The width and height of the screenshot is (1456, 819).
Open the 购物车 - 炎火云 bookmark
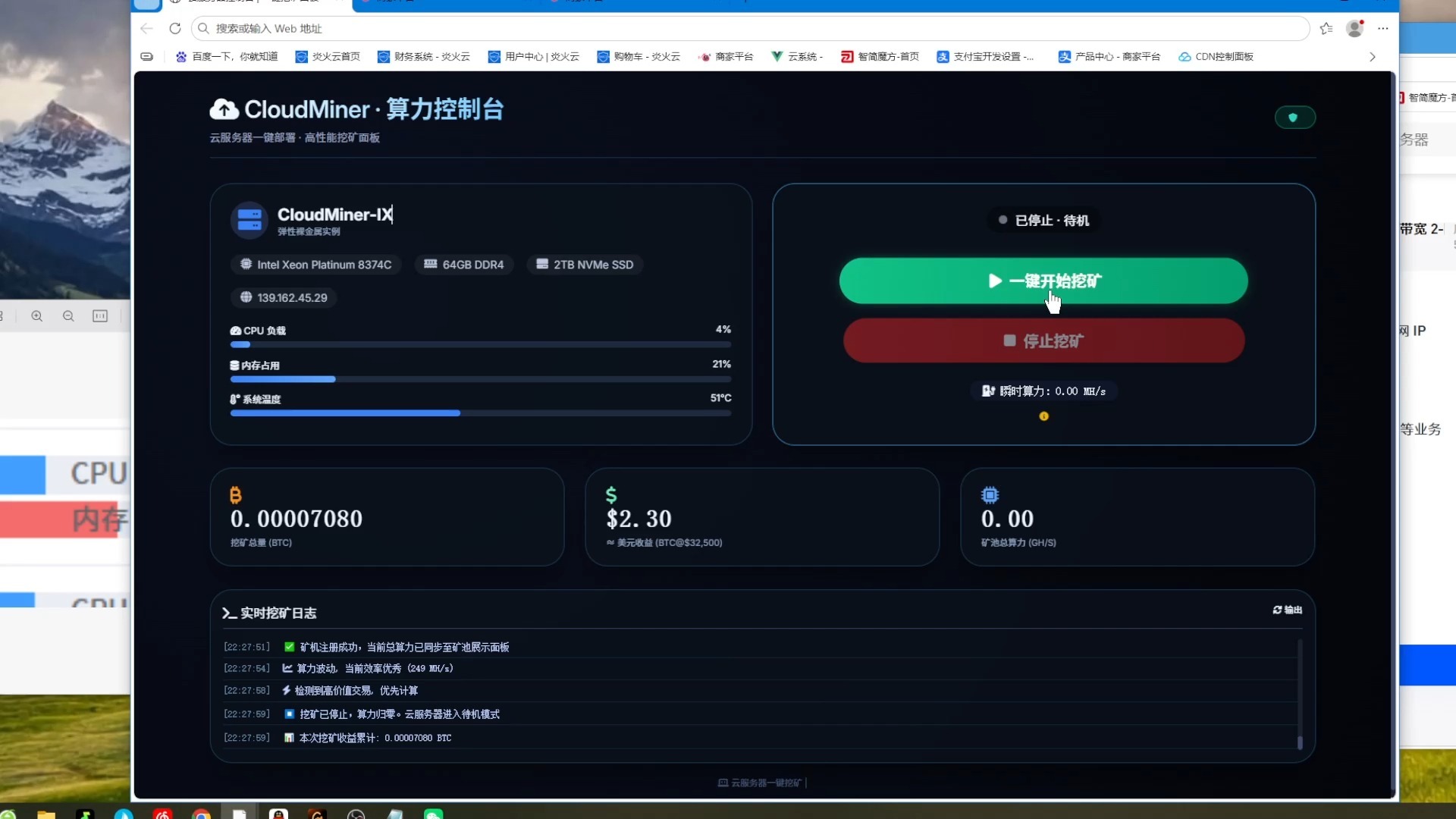click(x=639, y=57)
